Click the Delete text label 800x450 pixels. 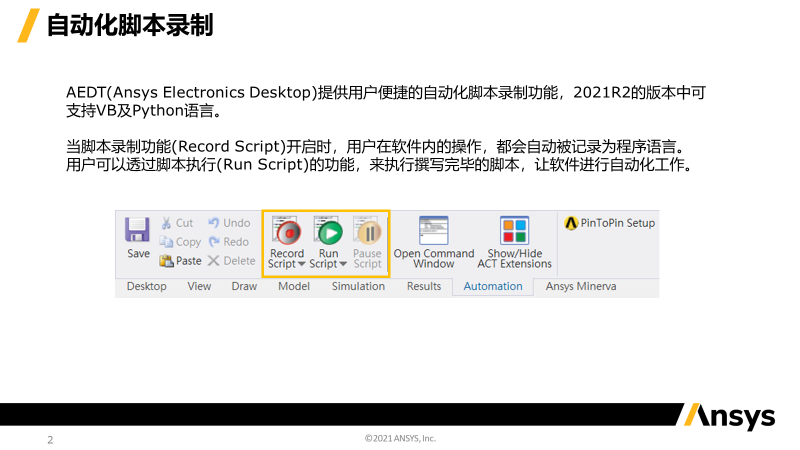239,261
